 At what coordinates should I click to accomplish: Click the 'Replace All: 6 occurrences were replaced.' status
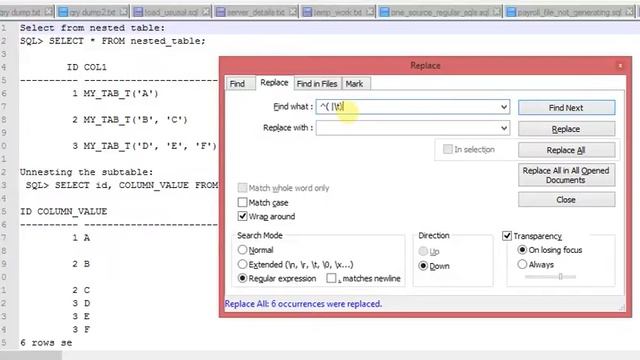point(303,304)
